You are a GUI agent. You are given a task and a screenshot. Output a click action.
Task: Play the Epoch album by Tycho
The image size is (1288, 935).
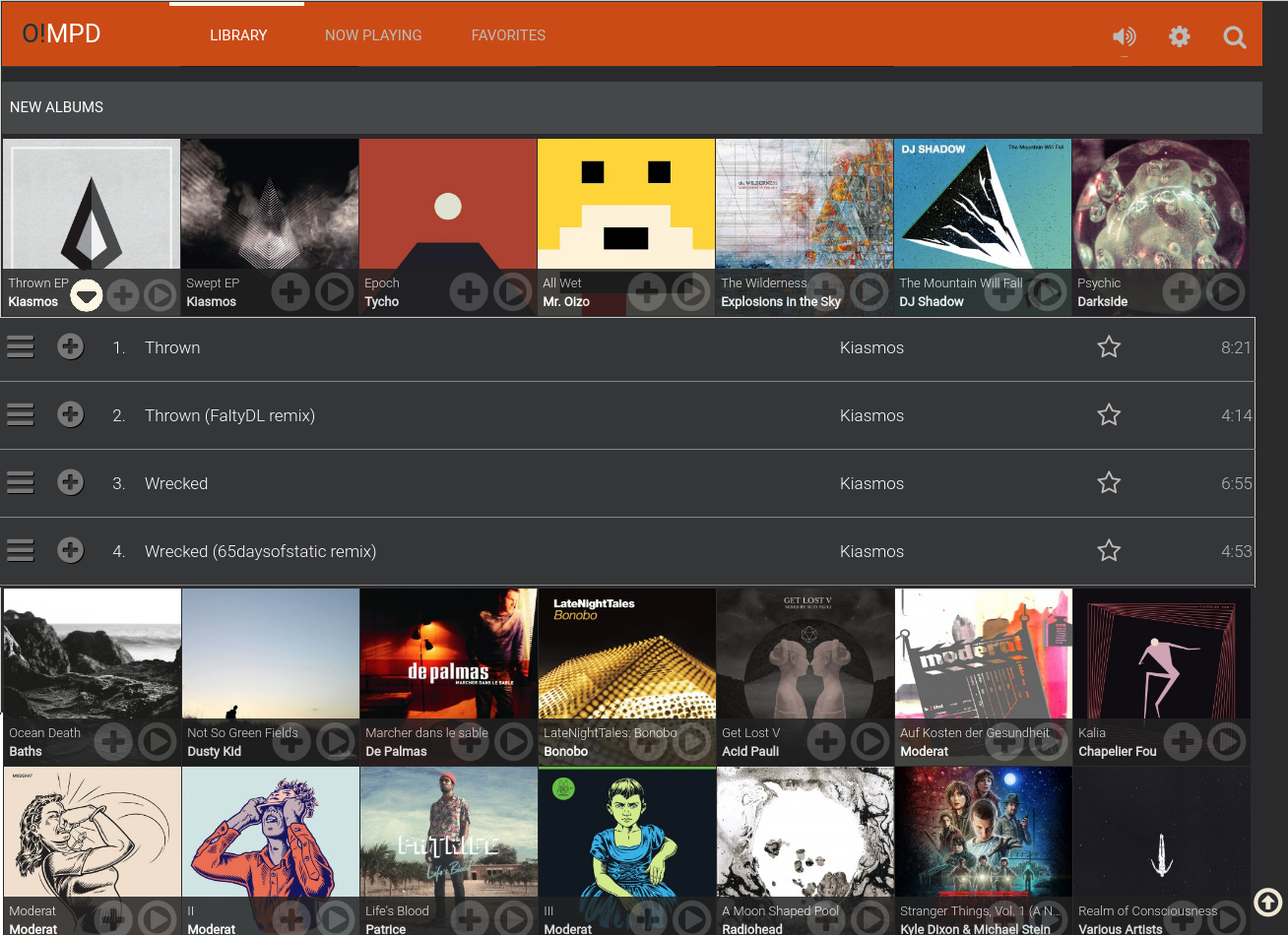tap(513, 292)
